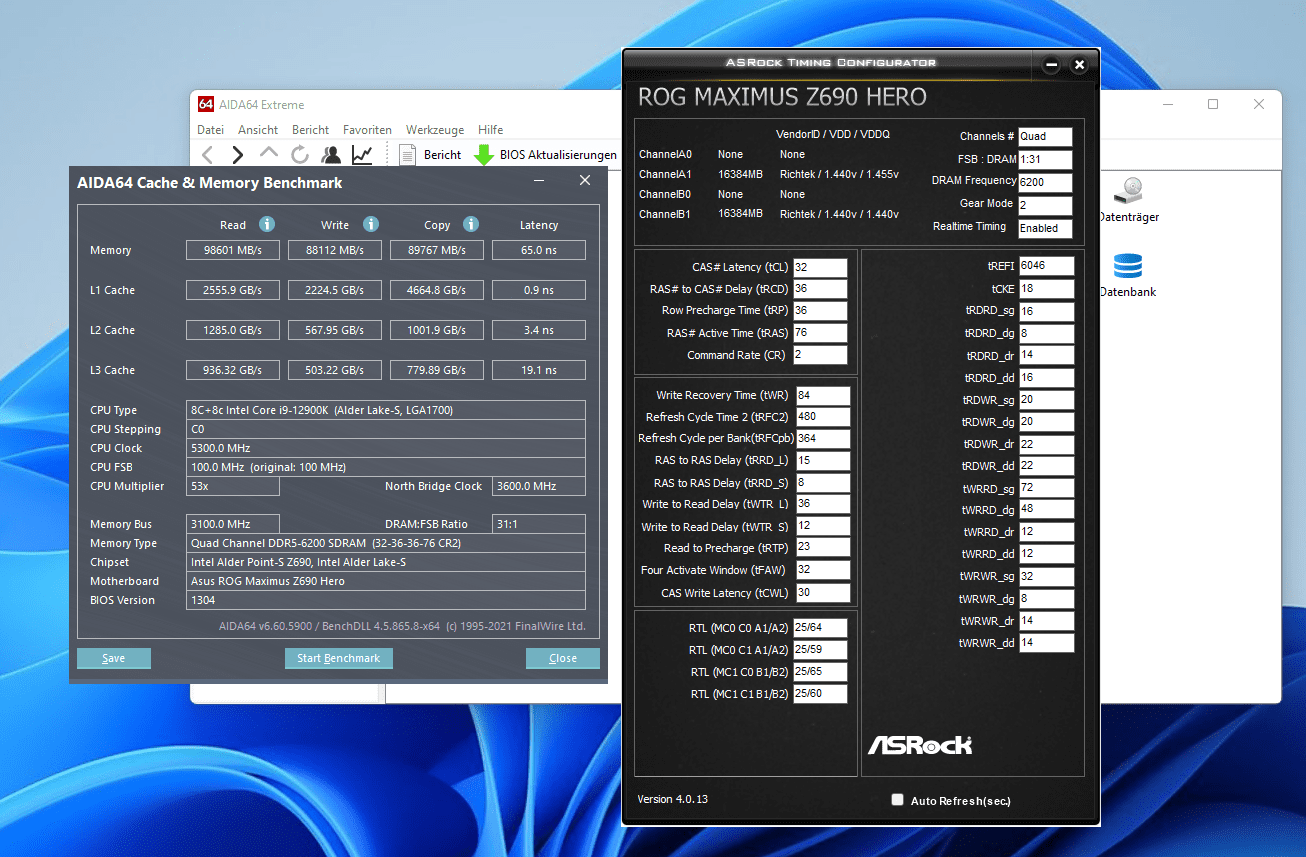
Task: Click the Memory Read 98601 MB/s value
Action: (233, 250)
